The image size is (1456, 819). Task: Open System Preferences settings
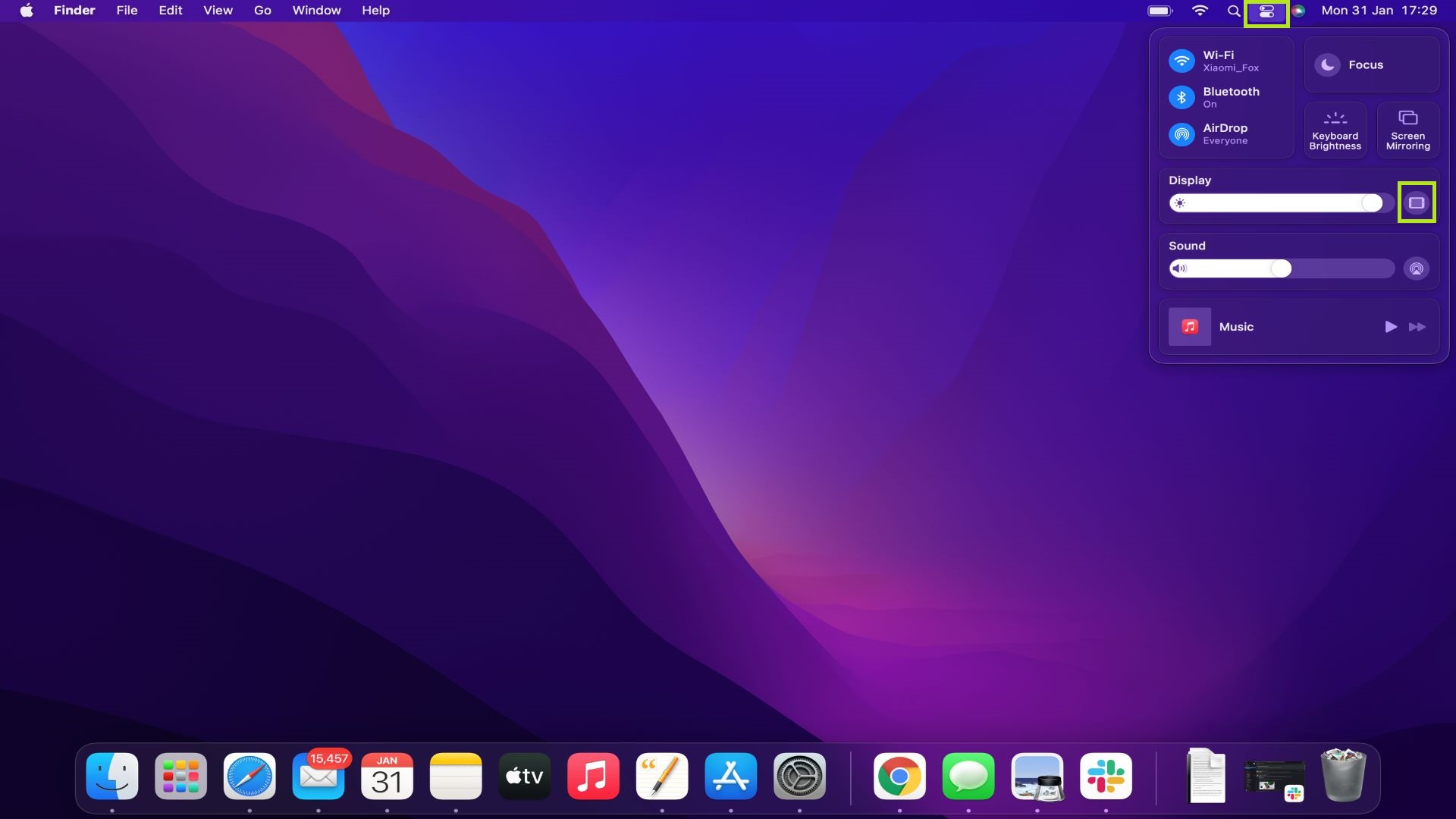(800, 776)
